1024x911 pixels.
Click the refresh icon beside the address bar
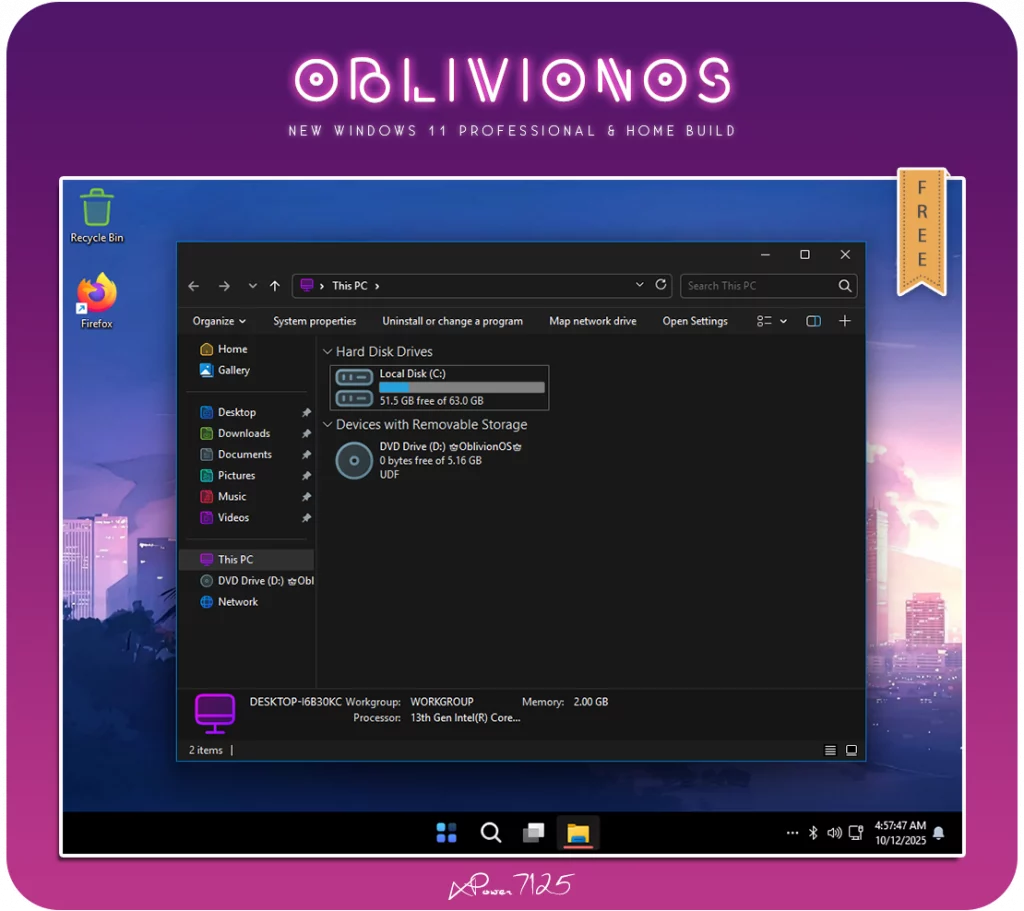point(661,285)
